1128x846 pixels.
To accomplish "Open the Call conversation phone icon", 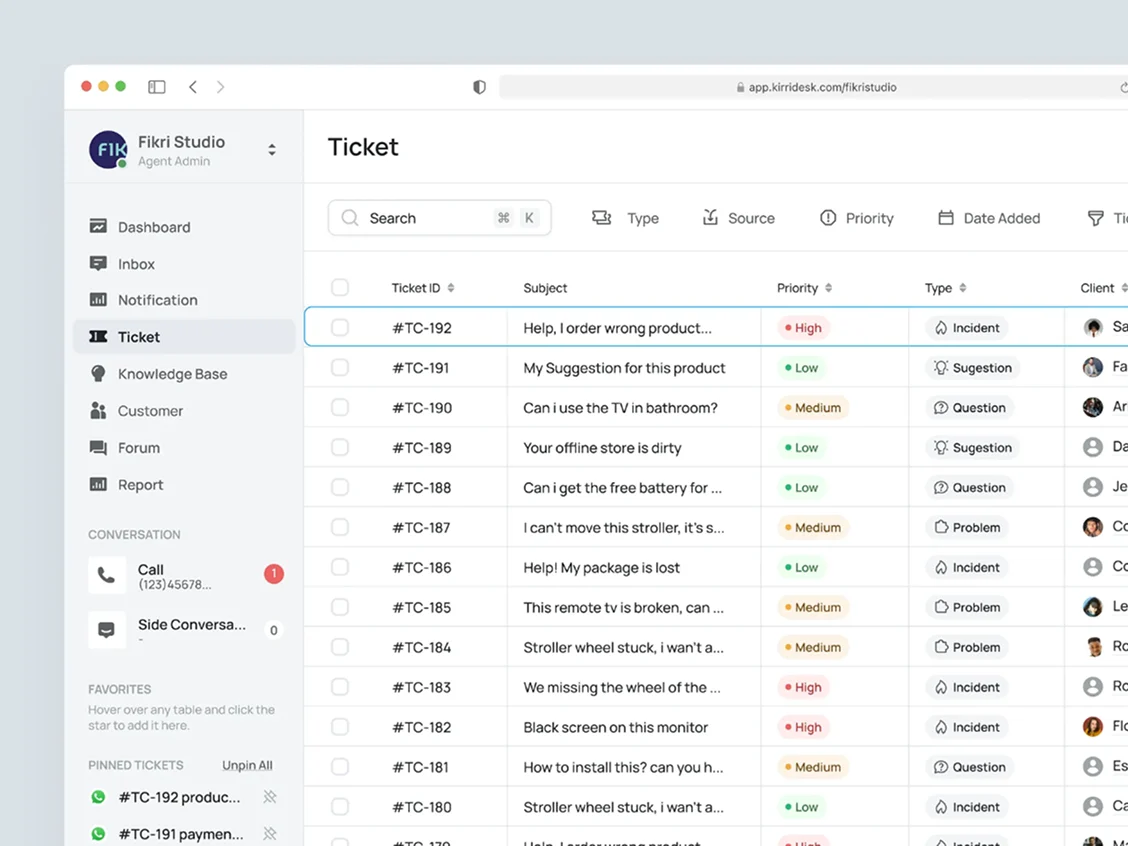I will [107, 576].
